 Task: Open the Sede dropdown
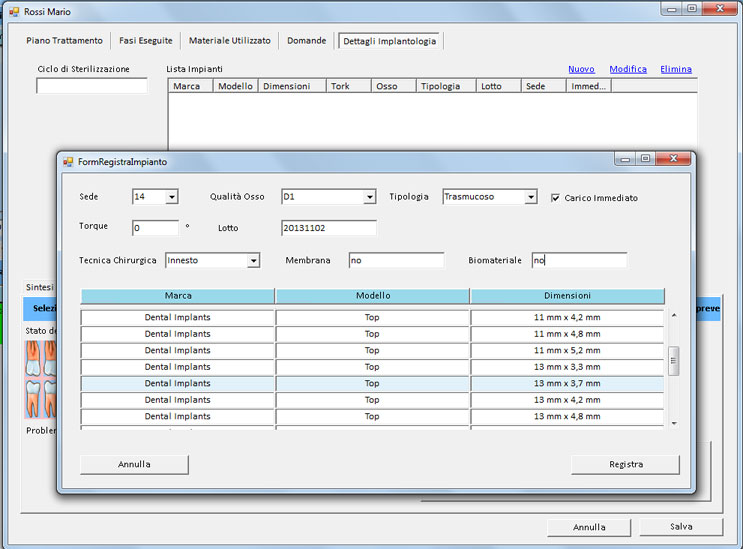pos(172,197)
